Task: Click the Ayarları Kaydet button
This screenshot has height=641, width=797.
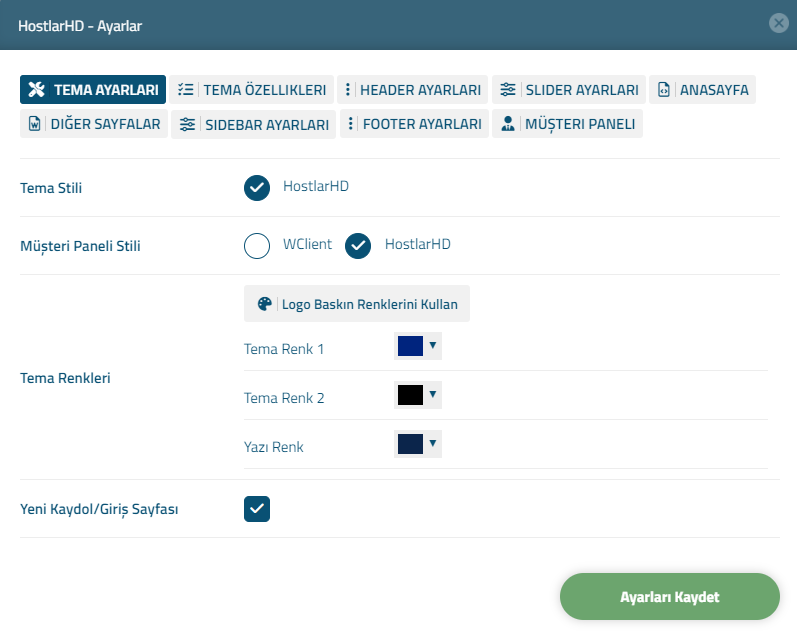Action: tap(669, 596)
